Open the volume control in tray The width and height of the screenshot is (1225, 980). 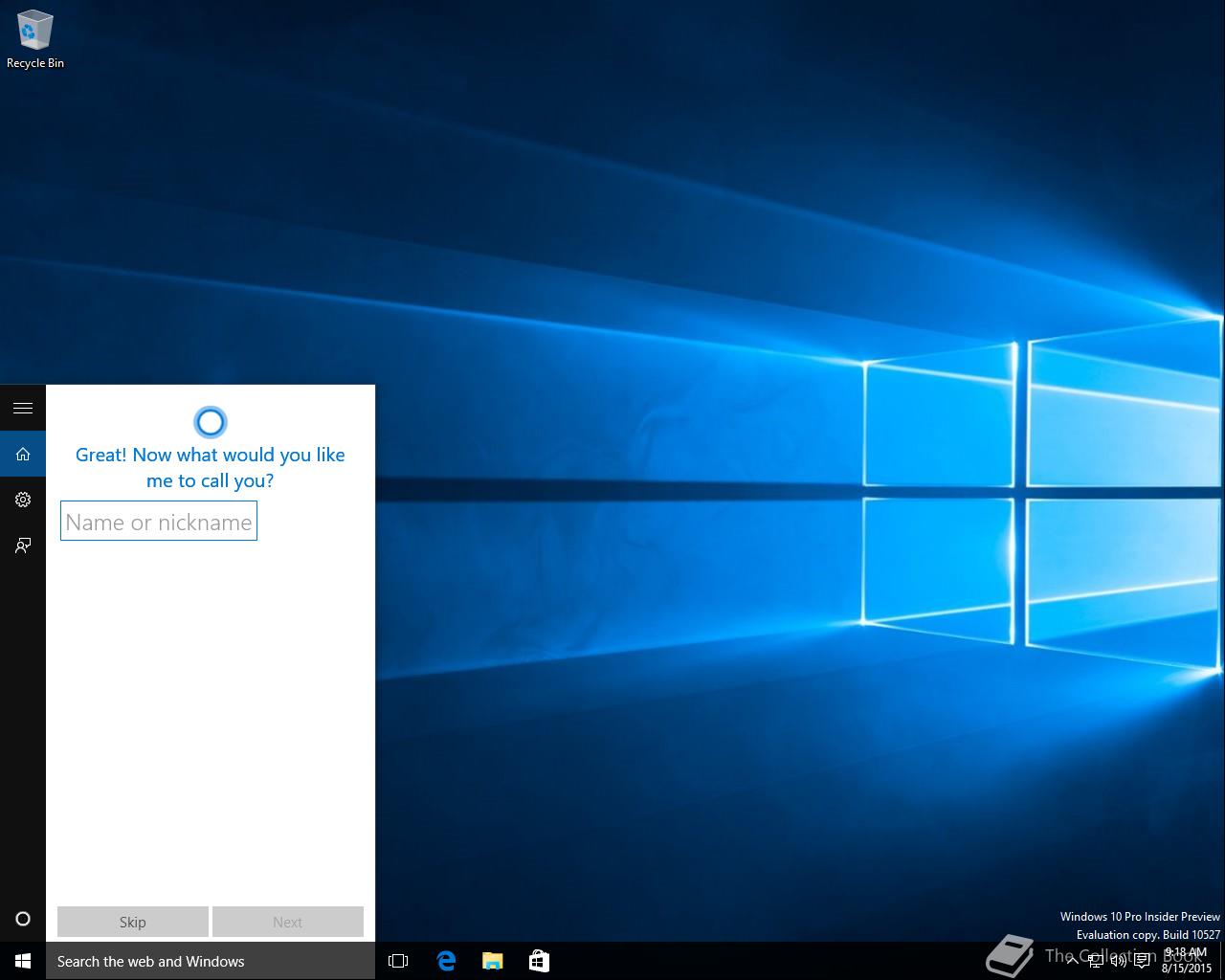(x=1118, y=961)
